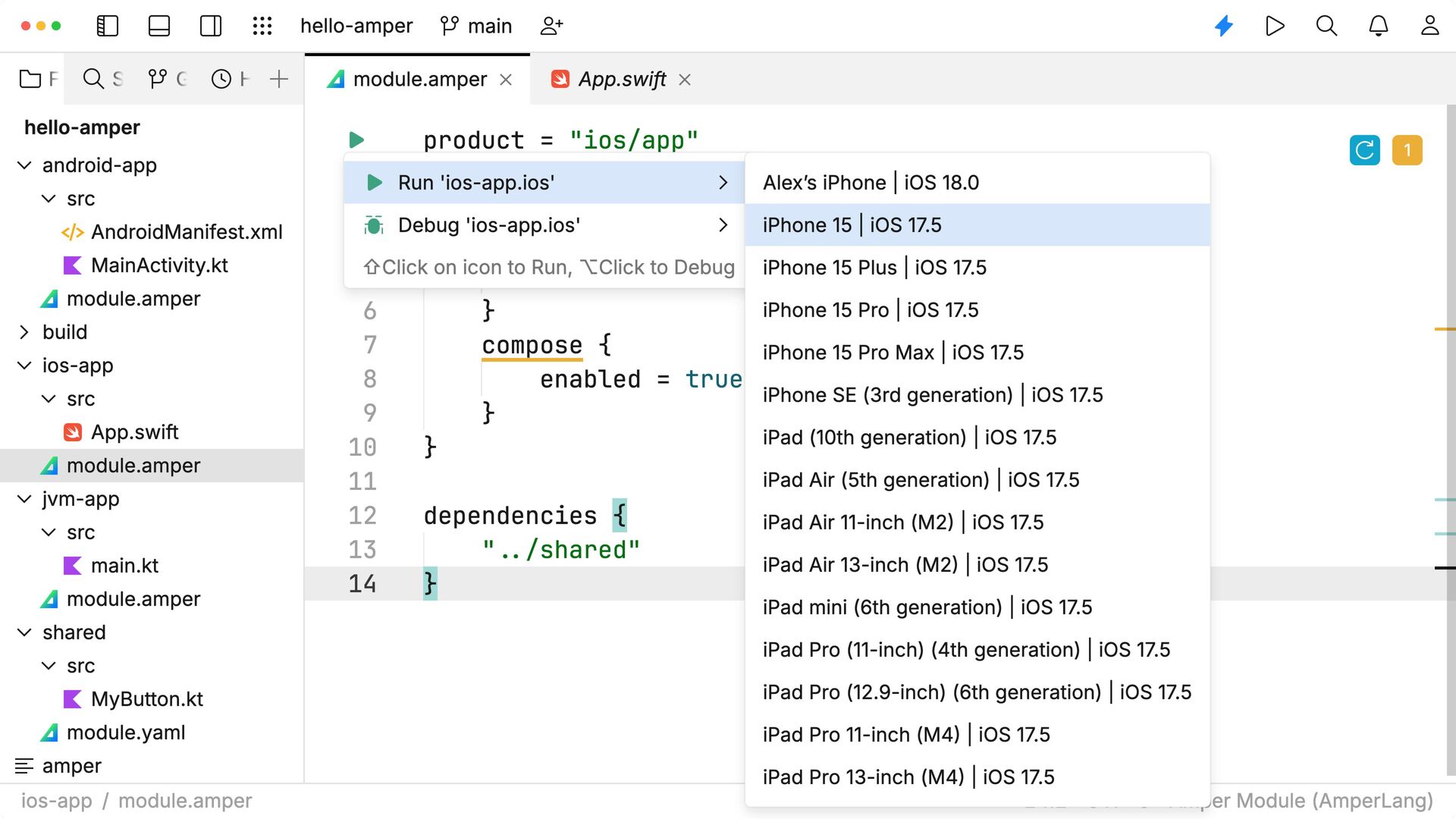1456x819 pixels.
Task: Toggle the left sidebar panel icon
Action: coord(108,26)
